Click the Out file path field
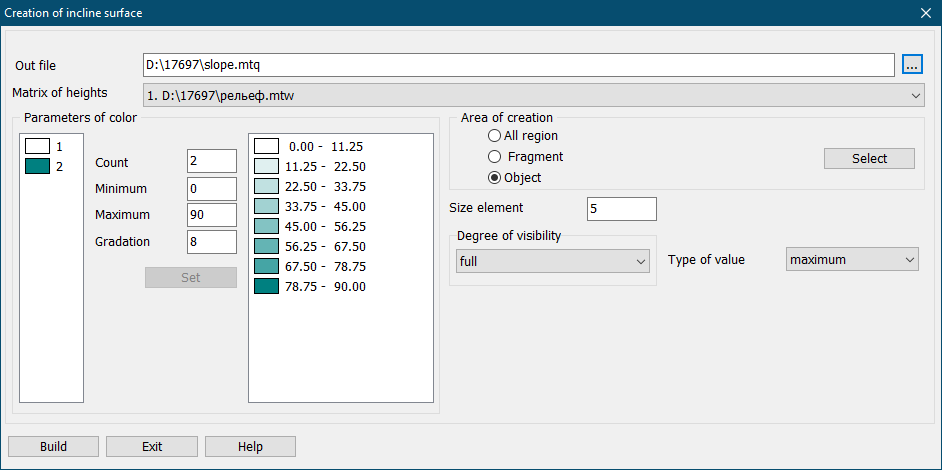This screenshot has width=942, height=470. pyautogui.click(x=518, y=65)
